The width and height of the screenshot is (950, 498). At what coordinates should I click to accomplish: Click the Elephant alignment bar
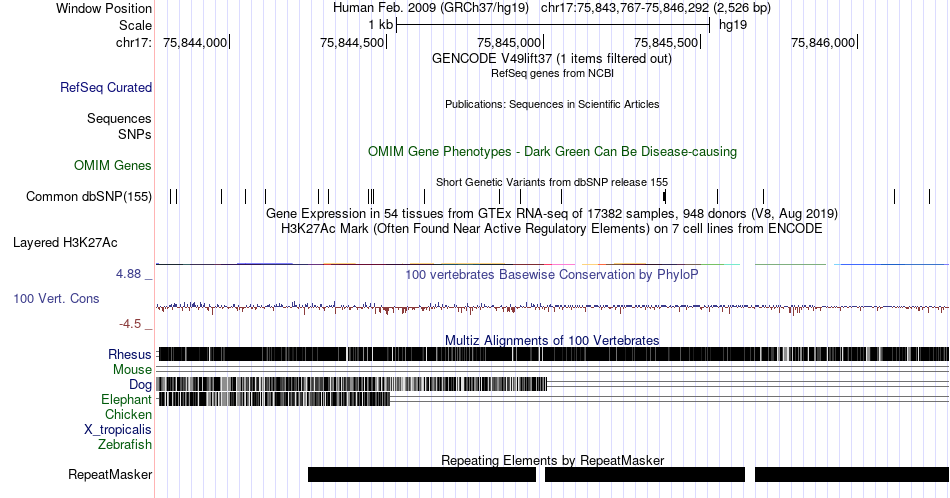(274, 399)
